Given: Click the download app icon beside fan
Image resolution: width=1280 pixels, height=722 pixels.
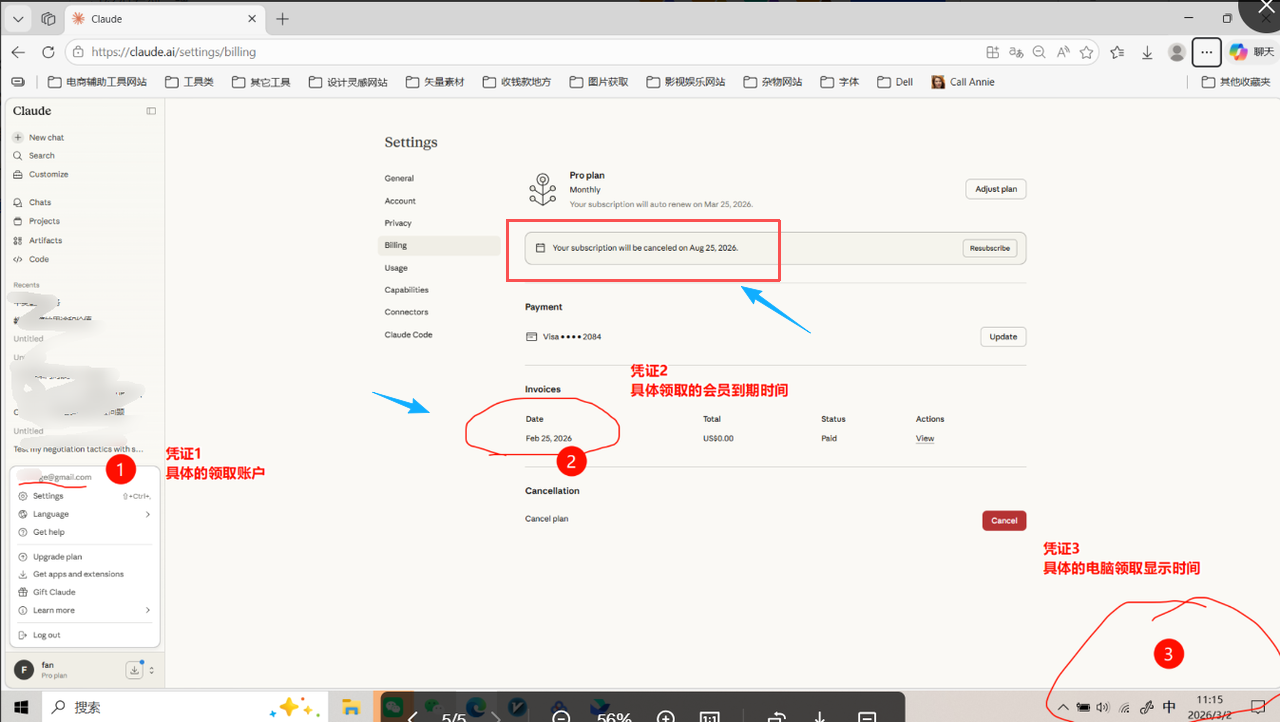Looking at the screenshot, I should click(x=134, y=670).
